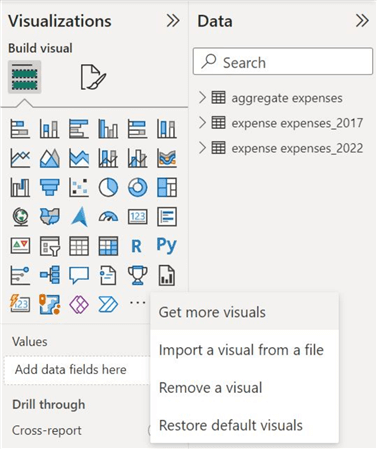
Task: Select the Scatter chart visual
Action: 79,187
